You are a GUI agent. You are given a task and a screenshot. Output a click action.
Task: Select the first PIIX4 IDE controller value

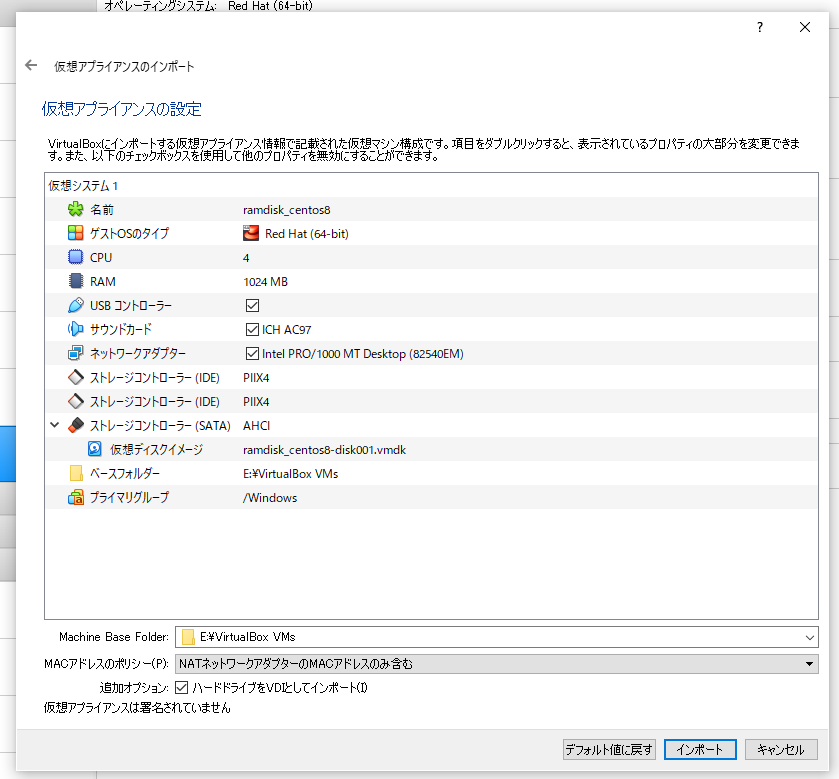click(256, 378)
